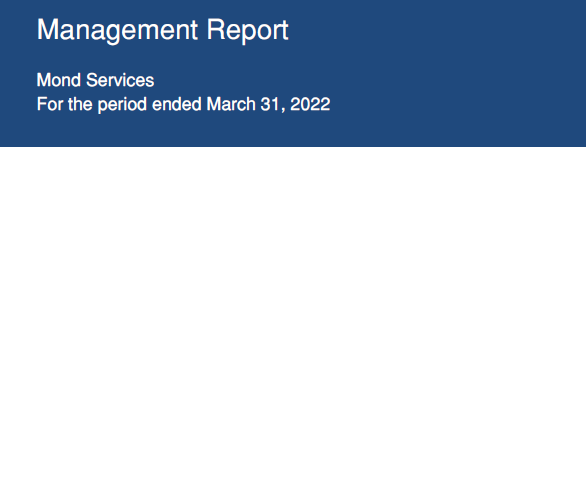
Task: Click the word period in date line
Action: pyautogui.click(x=122, y=105)
